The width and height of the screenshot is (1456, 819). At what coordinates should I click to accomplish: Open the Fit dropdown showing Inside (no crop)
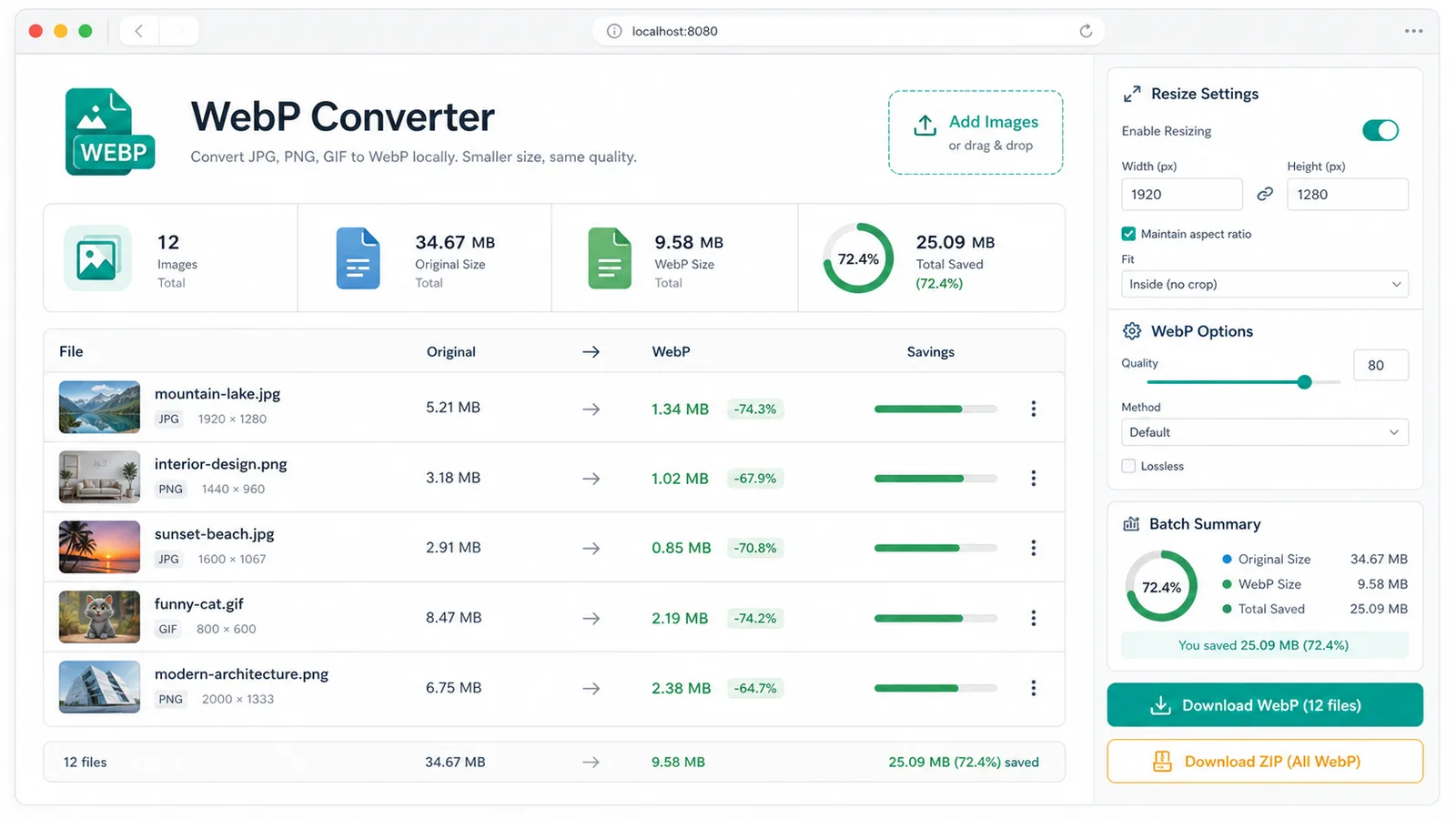[x=1265, y=284]
